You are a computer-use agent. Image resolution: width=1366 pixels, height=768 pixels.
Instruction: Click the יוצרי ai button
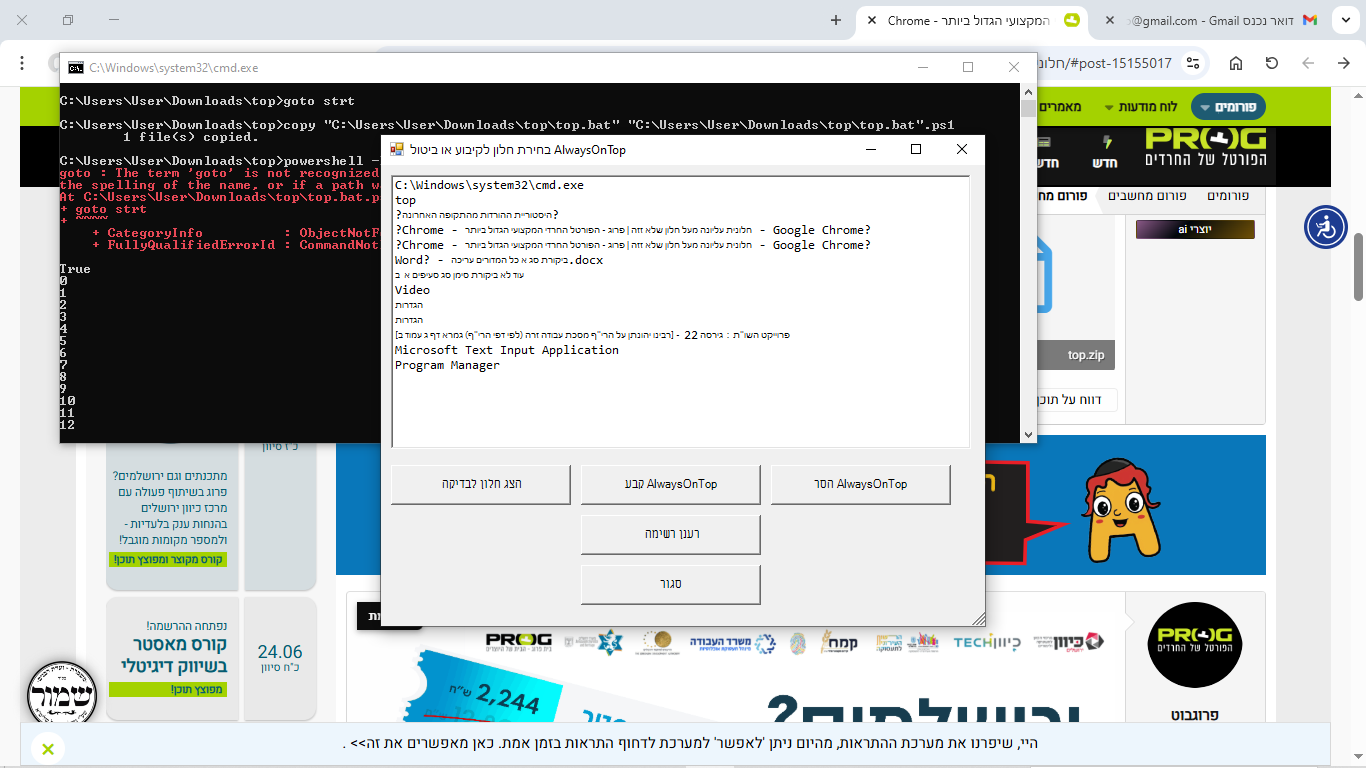point(1194,229)
